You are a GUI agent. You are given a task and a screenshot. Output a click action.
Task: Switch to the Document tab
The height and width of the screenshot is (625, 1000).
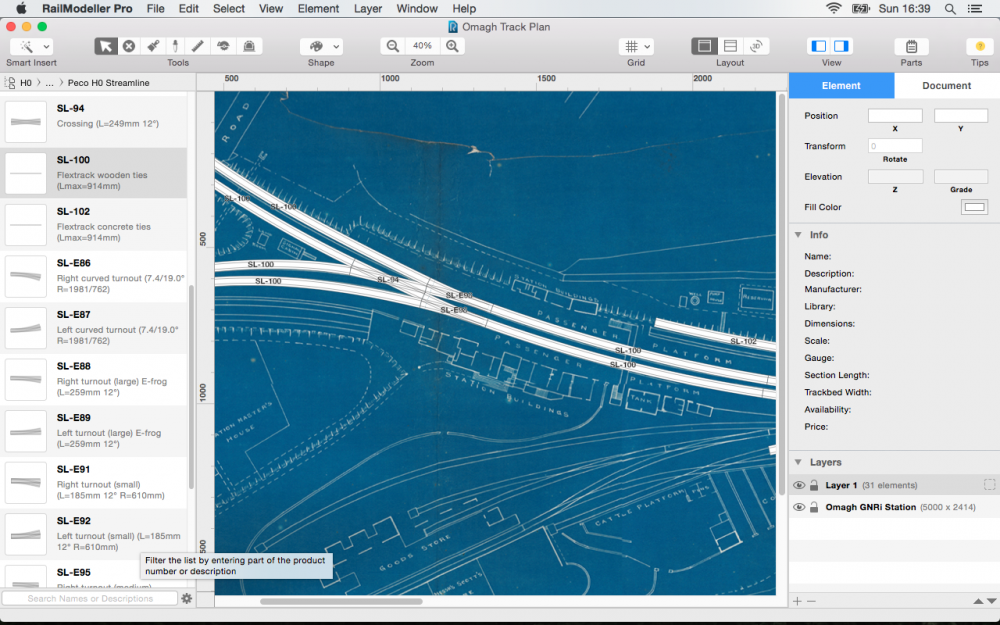coord(946,86)
